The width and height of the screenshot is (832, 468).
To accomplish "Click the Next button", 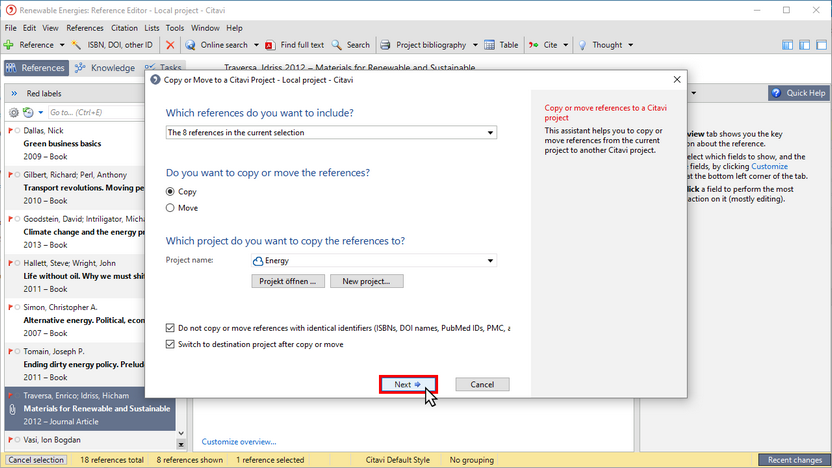I will [x=408, y=385].
